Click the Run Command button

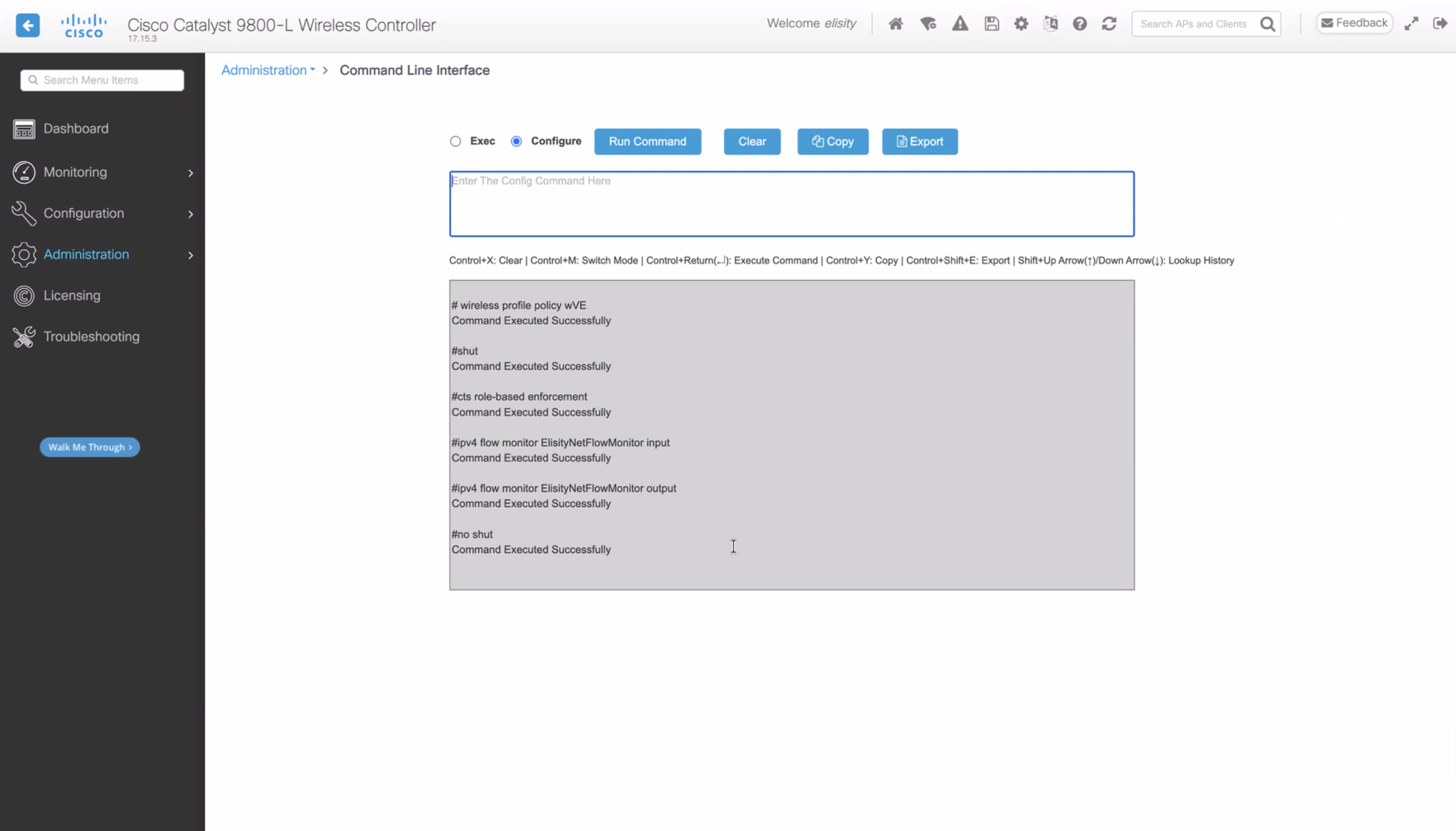[x=648, y=142]
